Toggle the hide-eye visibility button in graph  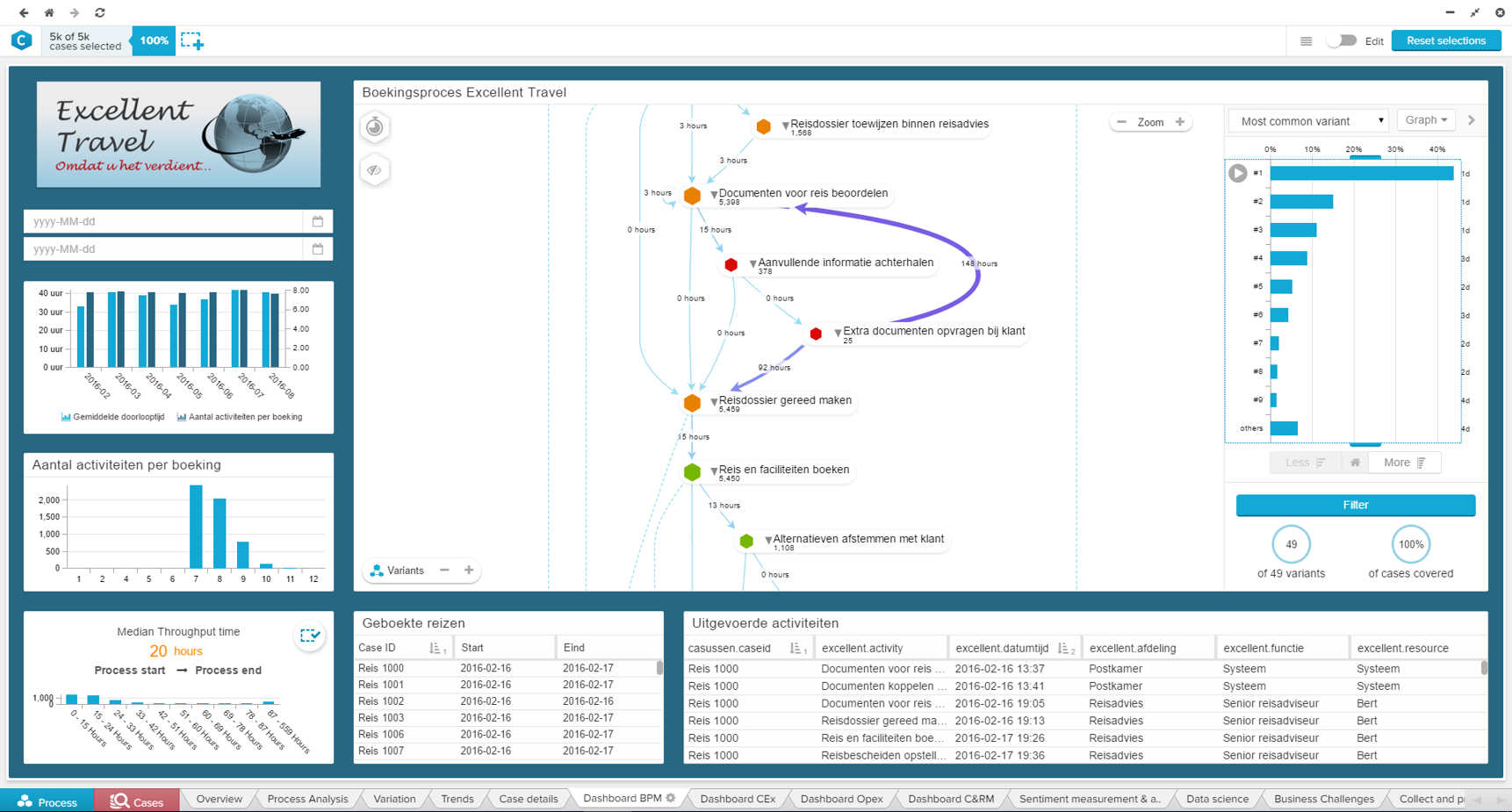pyautogui.click(x=375, y=170)
